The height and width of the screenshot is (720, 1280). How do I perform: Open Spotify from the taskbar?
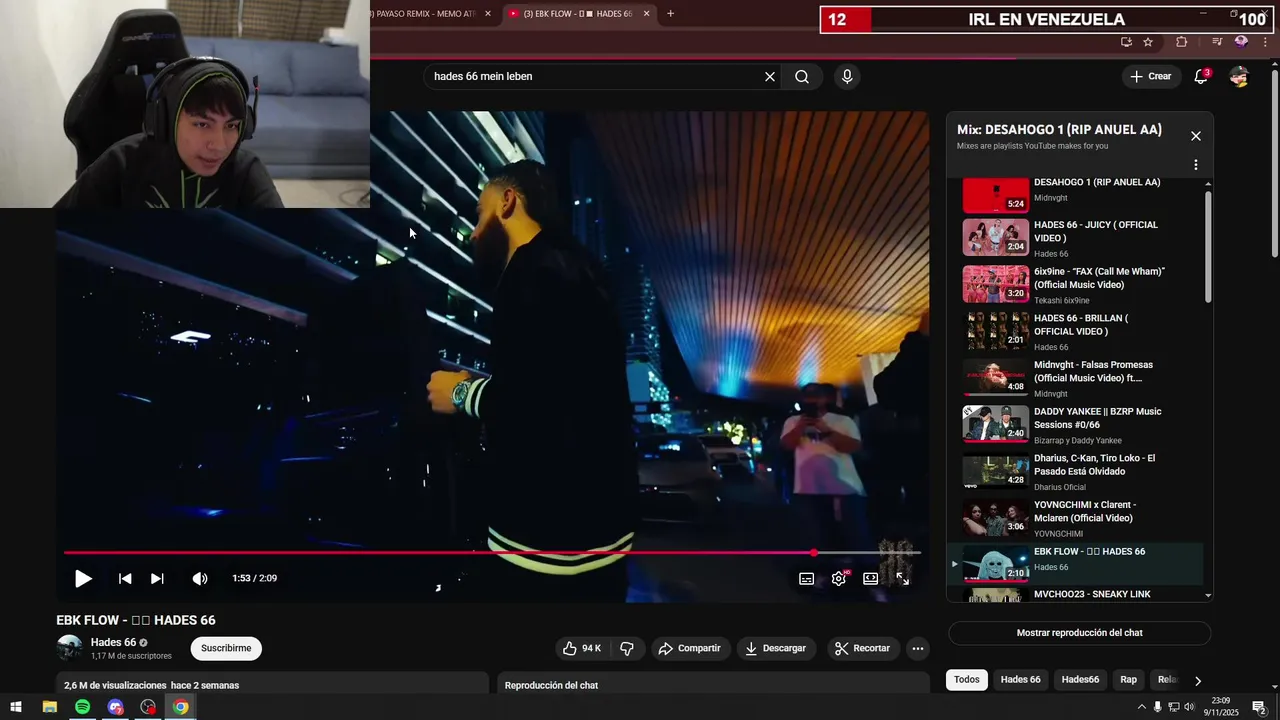[82, 707]
